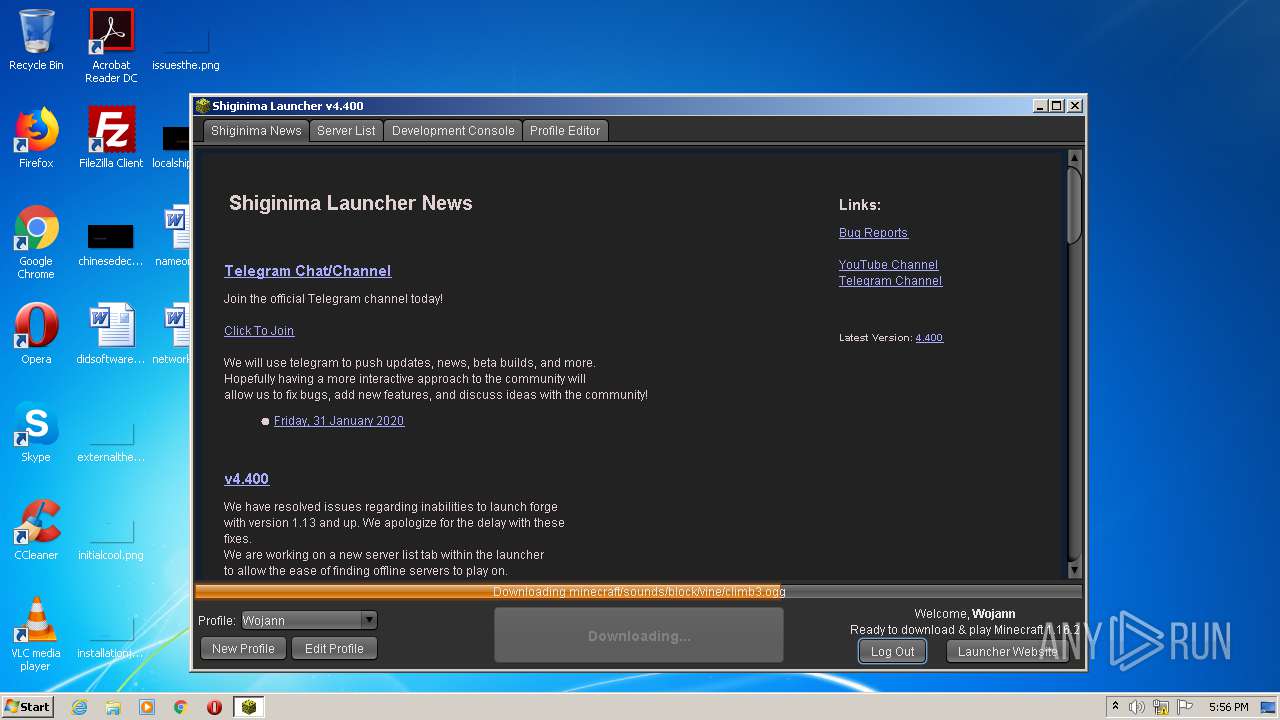1280x720 pixels.
Task: Click Log Out button
Action: (x=892, y=651)
